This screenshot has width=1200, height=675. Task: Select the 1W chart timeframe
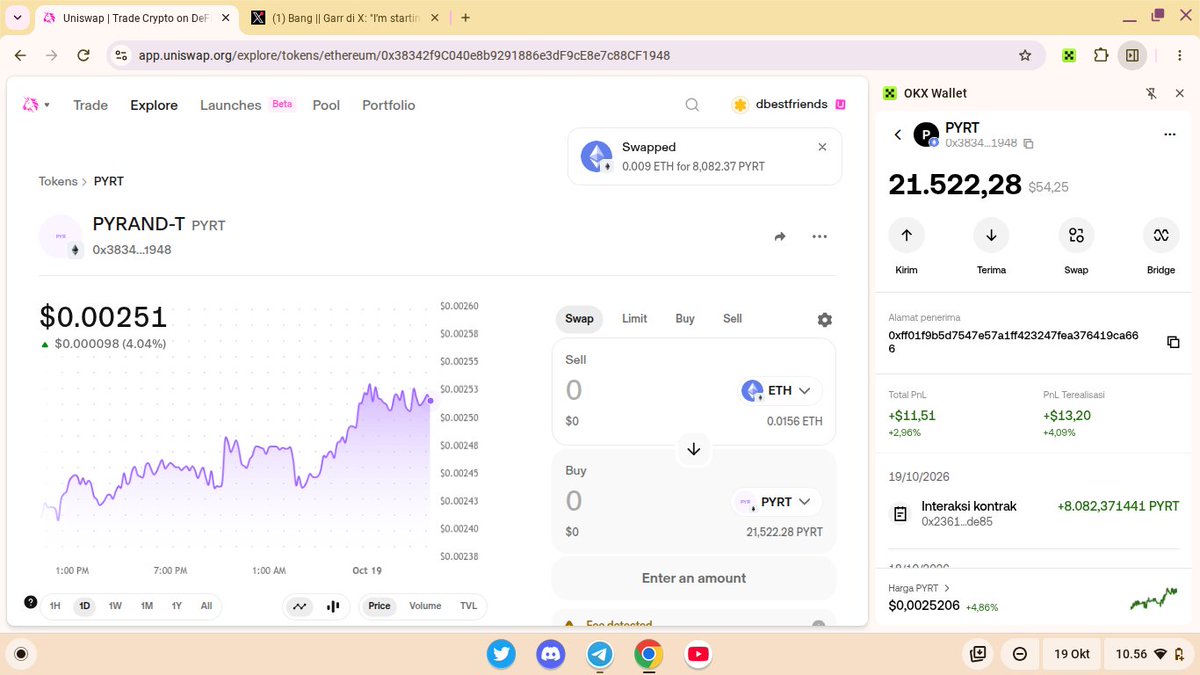pyautogui.click(x=115, y=606)
